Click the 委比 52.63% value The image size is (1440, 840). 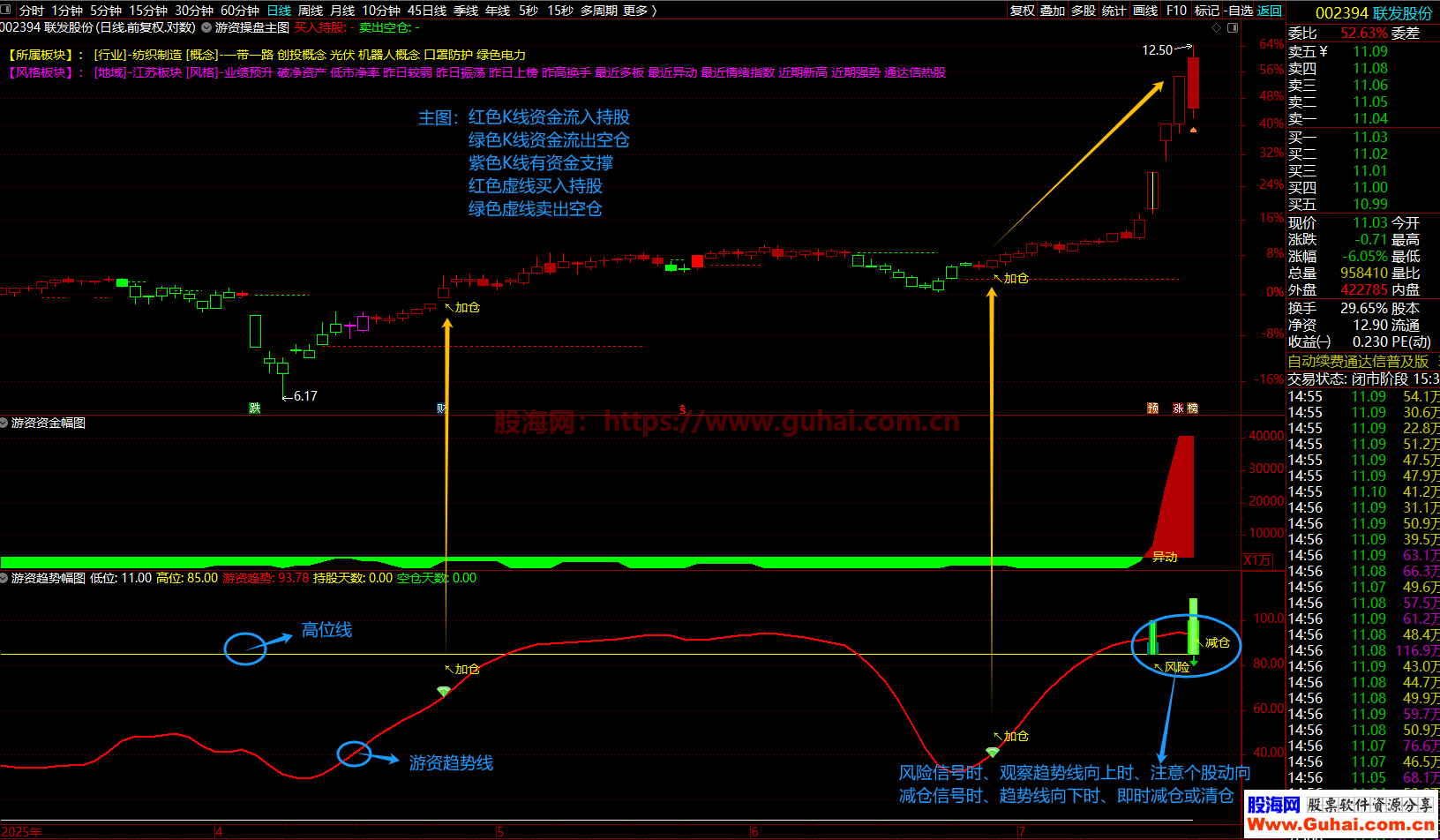1364,34
